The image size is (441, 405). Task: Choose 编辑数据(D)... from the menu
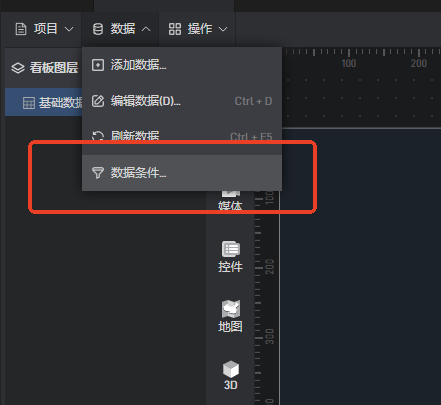tap(182, 101)
